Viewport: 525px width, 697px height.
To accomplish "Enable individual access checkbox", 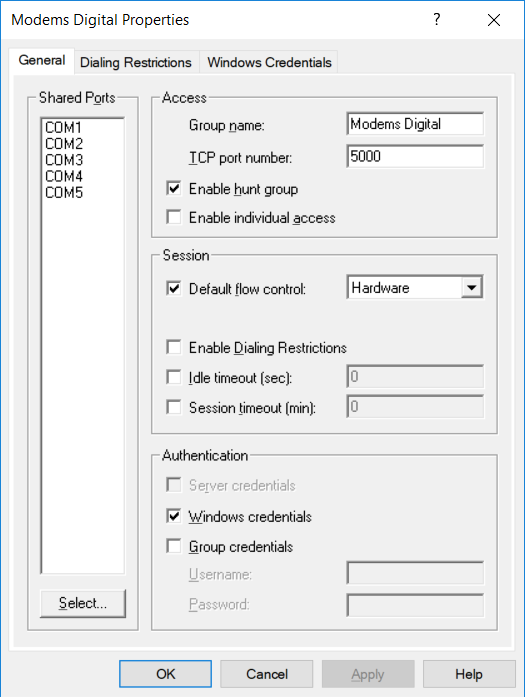I will tap(173, 217).
